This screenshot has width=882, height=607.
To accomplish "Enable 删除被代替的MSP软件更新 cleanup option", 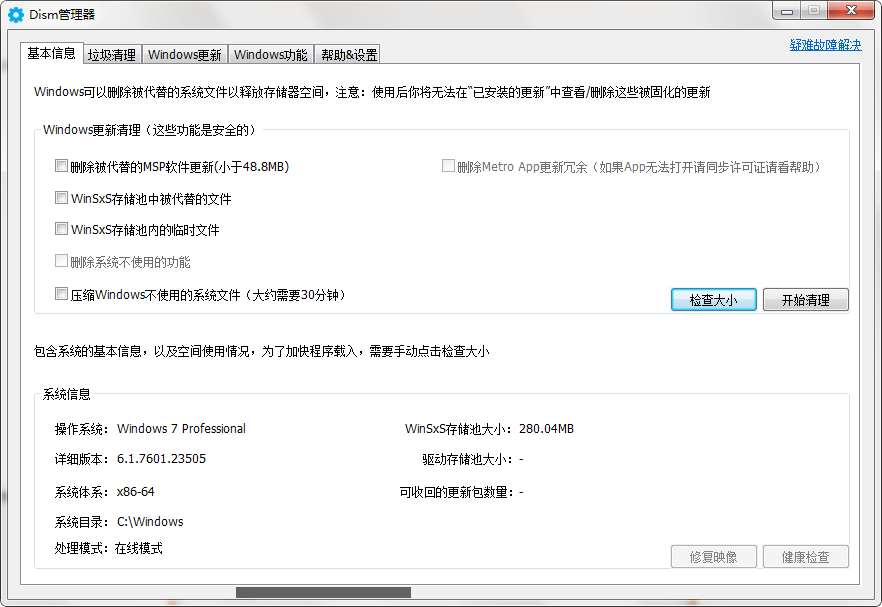I will (61, 165).
